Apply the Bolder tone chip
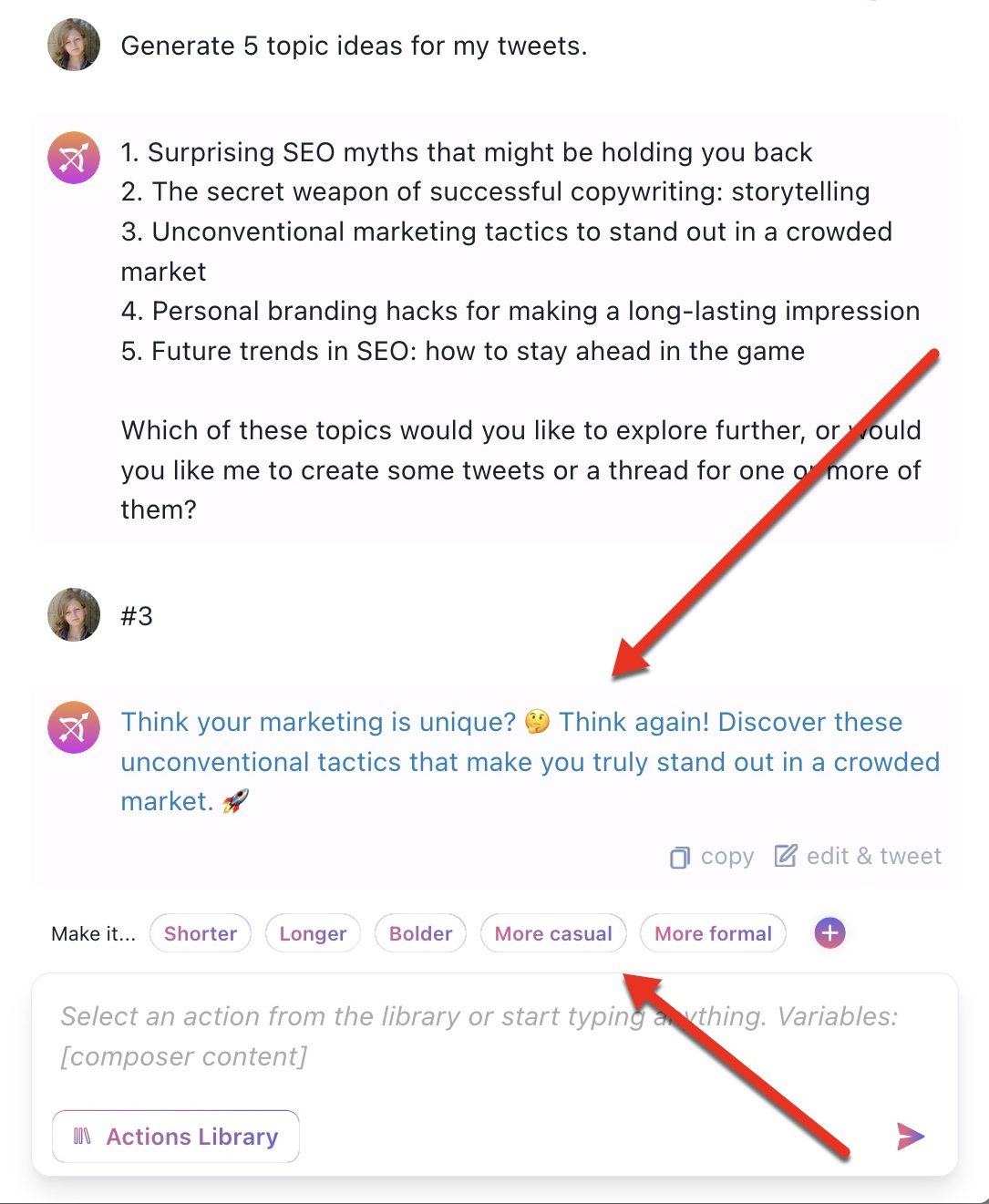 coord(420,933)
